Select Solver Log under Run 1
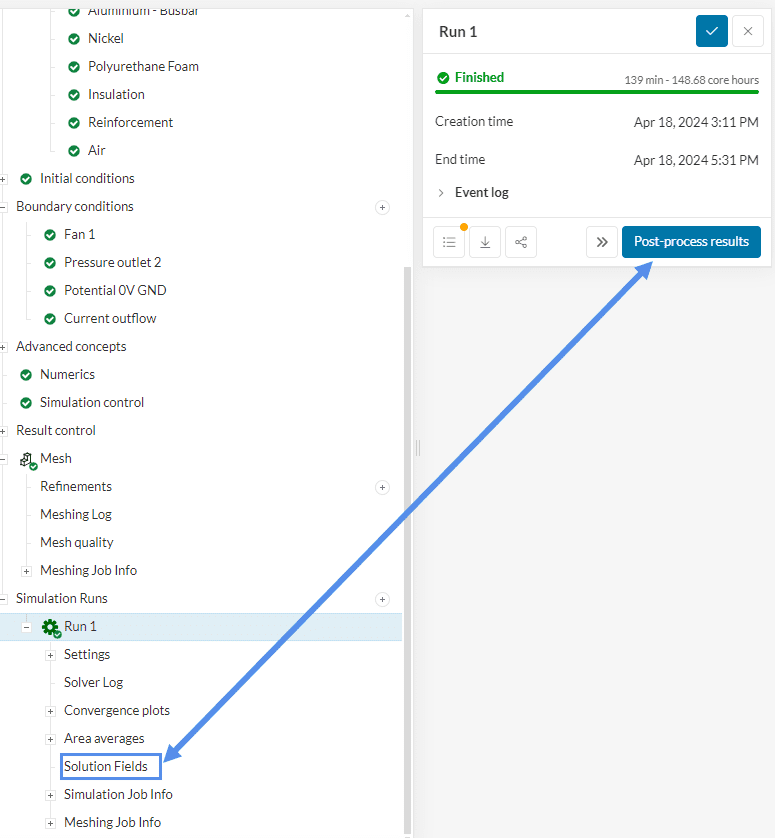The width and height of the screenshot is (775, 838). click(93, 682)
